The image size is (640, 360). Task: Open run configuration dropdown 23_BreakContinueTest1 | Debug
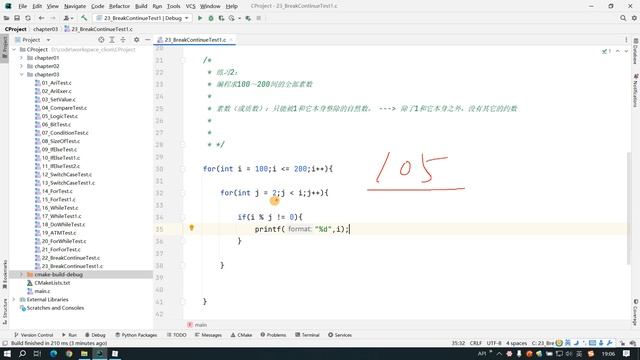click(x=143, y=18)
